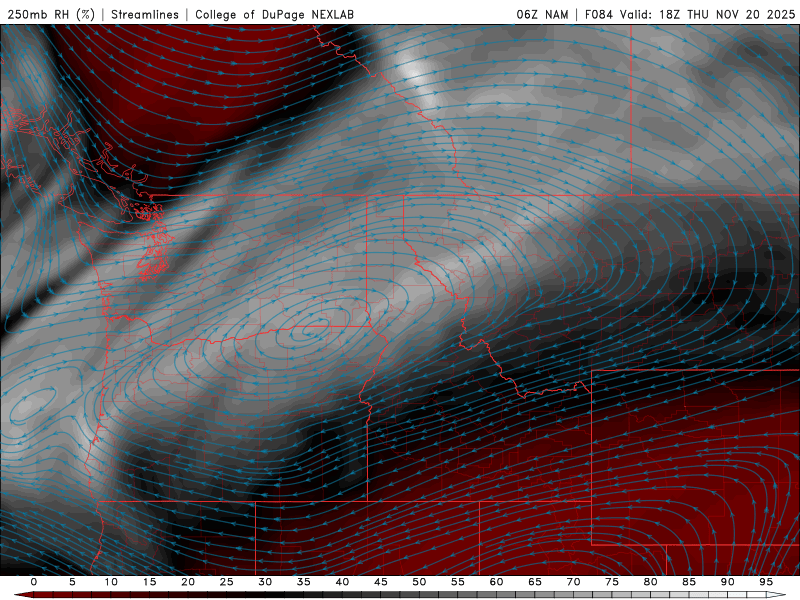The width and height of the screenshot is (800, 600).
Task: Click the "90" colorbar scale label
Action: point(727,582)
